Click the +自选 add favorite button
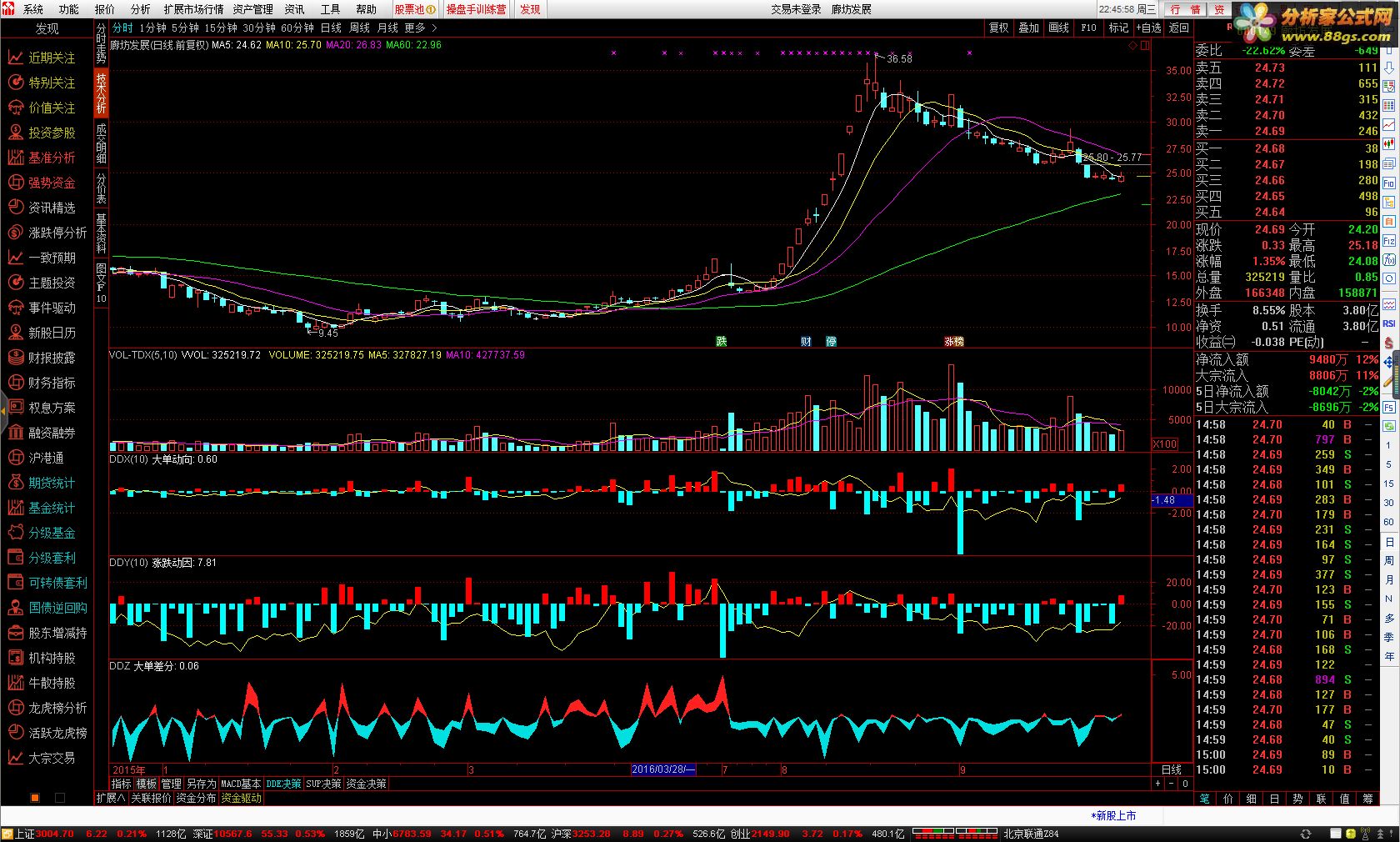The height and width of the screenshot is (842, 1400). click(x=1148, y=28)
